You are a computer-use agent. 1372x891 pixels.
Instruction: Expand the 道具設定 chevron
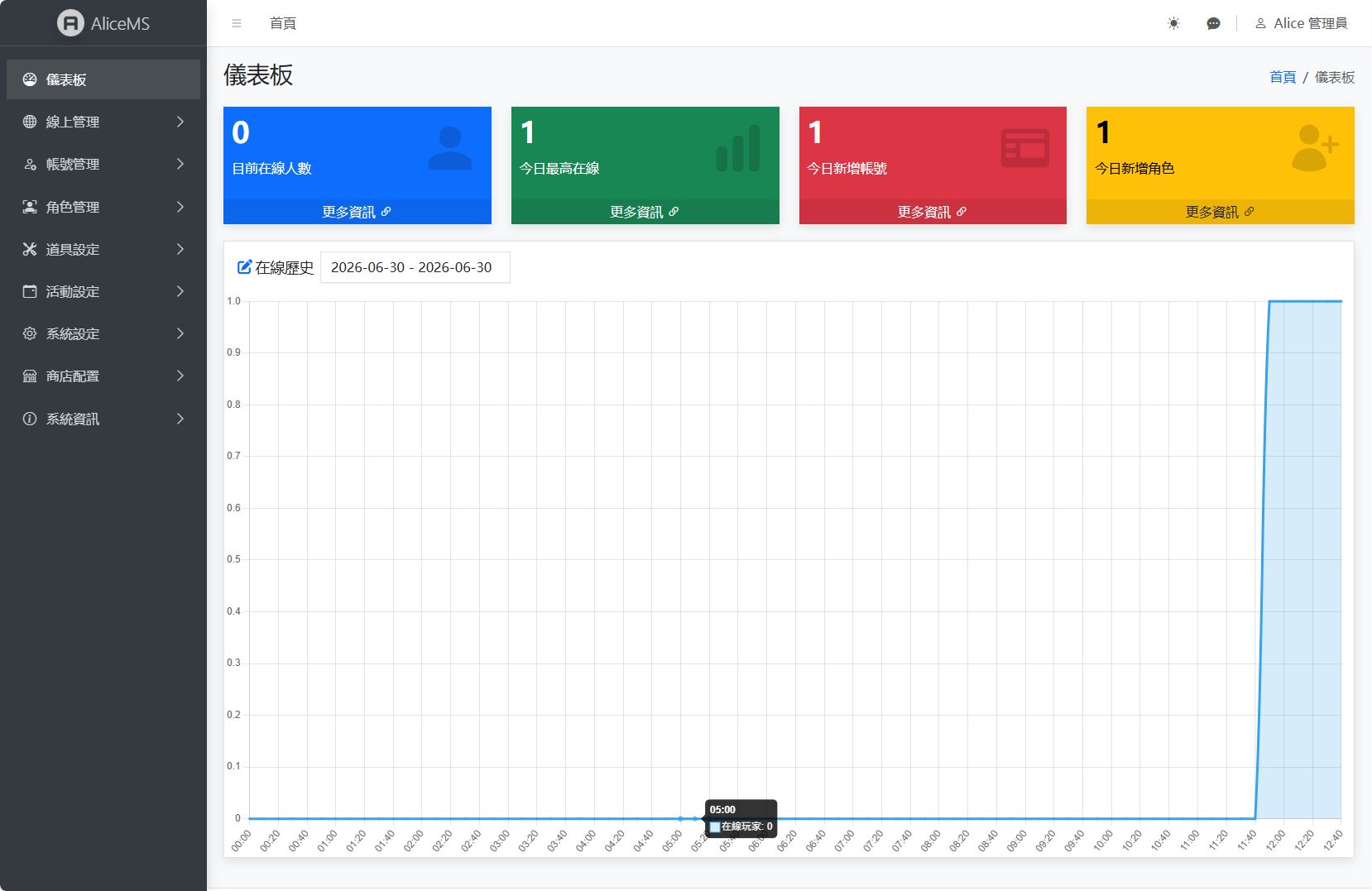180,249
